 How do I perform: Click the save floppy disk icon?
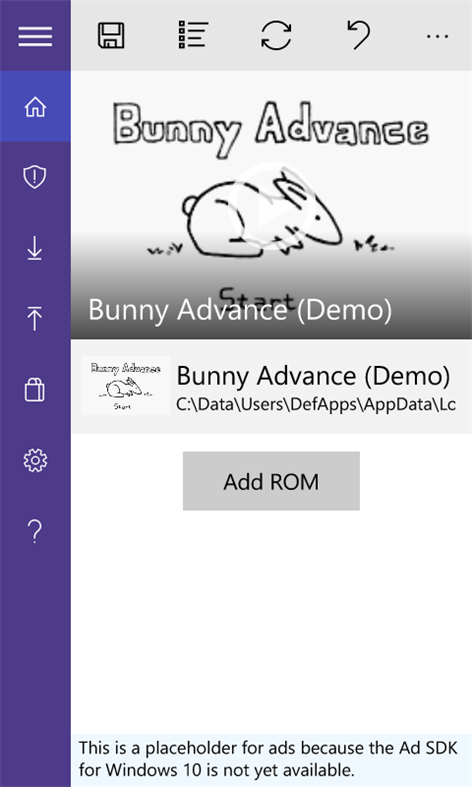click(x=111, y=35)
